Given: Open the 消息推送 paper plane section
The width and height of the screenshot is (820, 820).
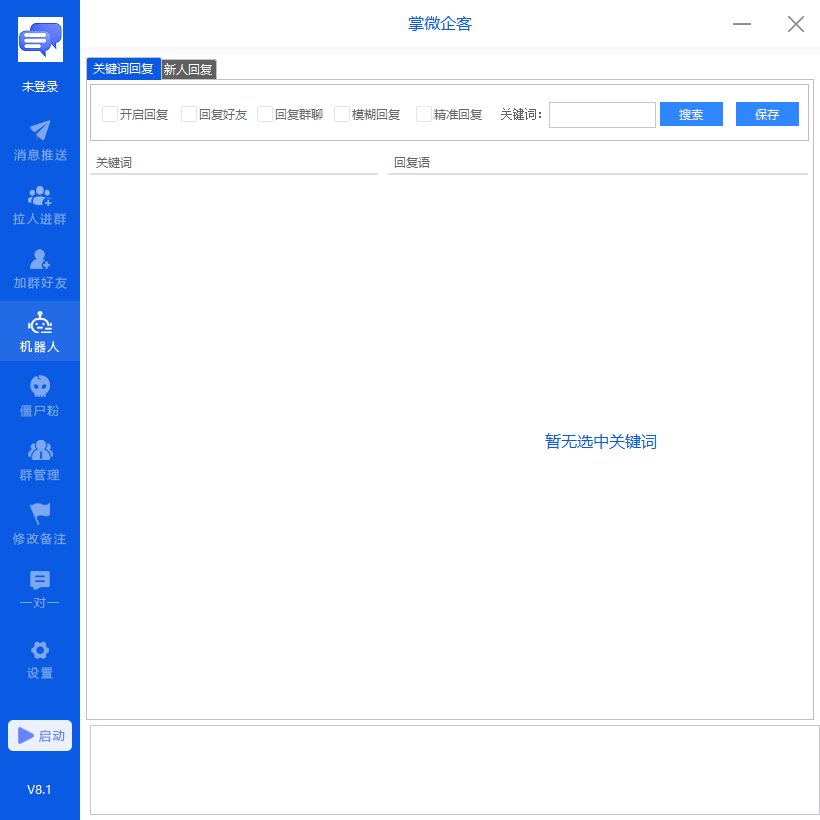Looking at the screenshot, I should 40,141.
